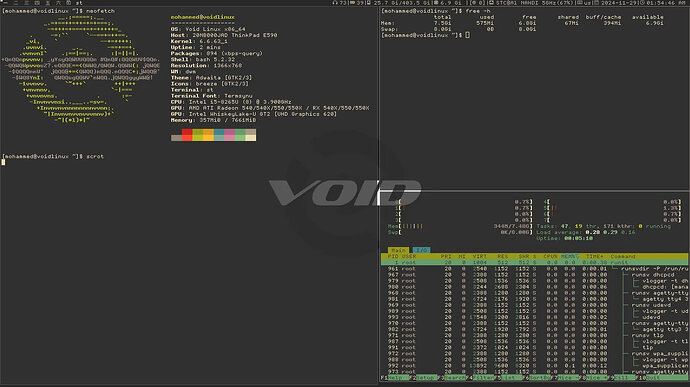Image resolution: width=690 pixels, height=387 pixels.
Task: Sort htop by the RES column header
Action: click(x=503, y=256)
